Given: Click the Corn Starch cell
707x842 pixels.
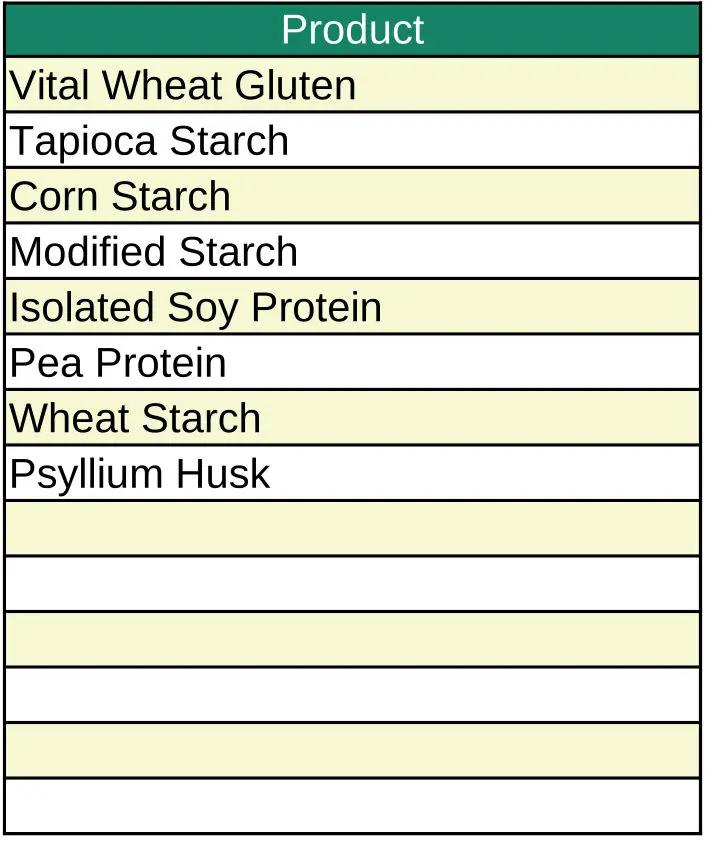Looking at the screenshot, I should 352,196.
